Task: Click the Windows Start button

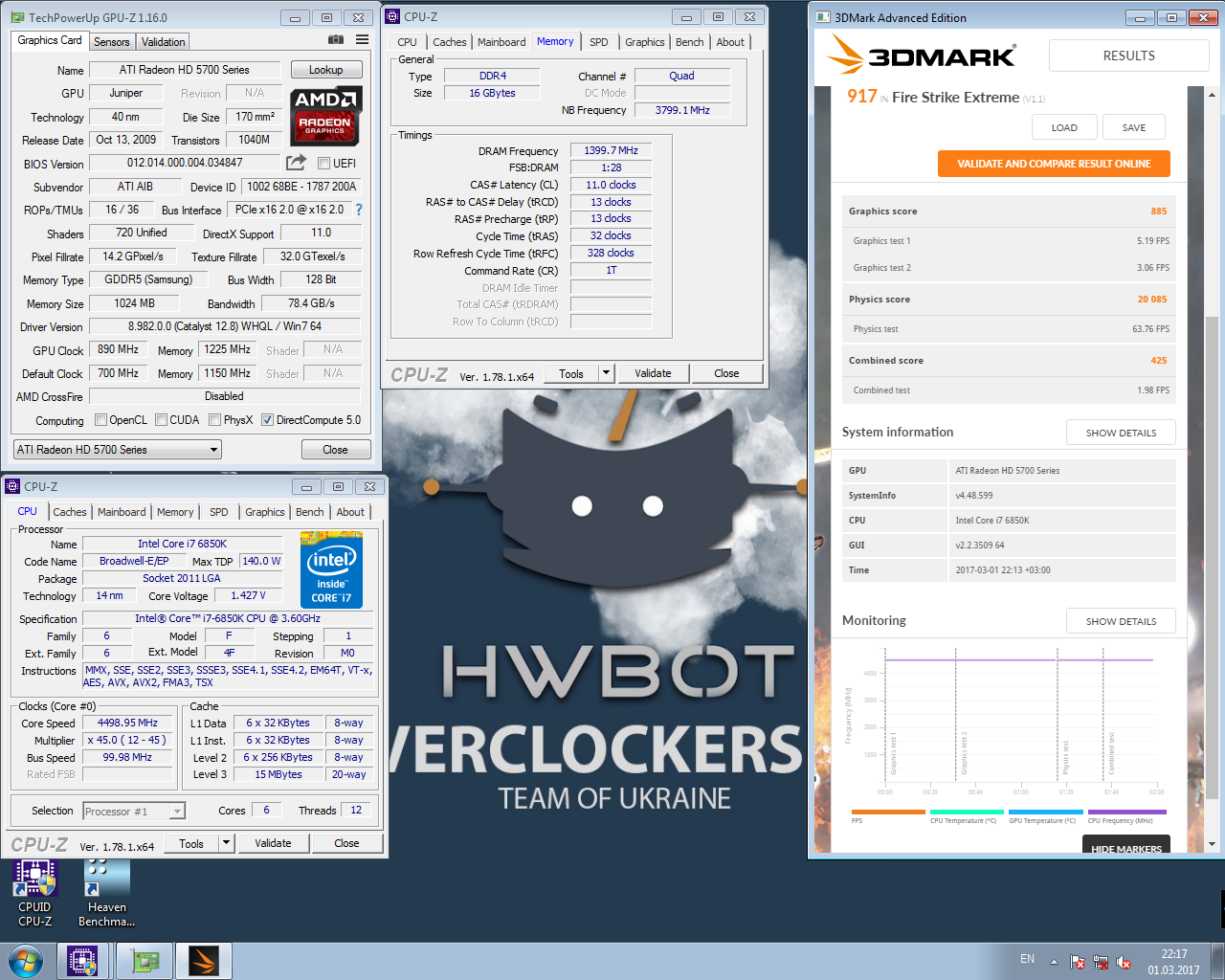Action: pyautogui.click(x=26, y=961)
